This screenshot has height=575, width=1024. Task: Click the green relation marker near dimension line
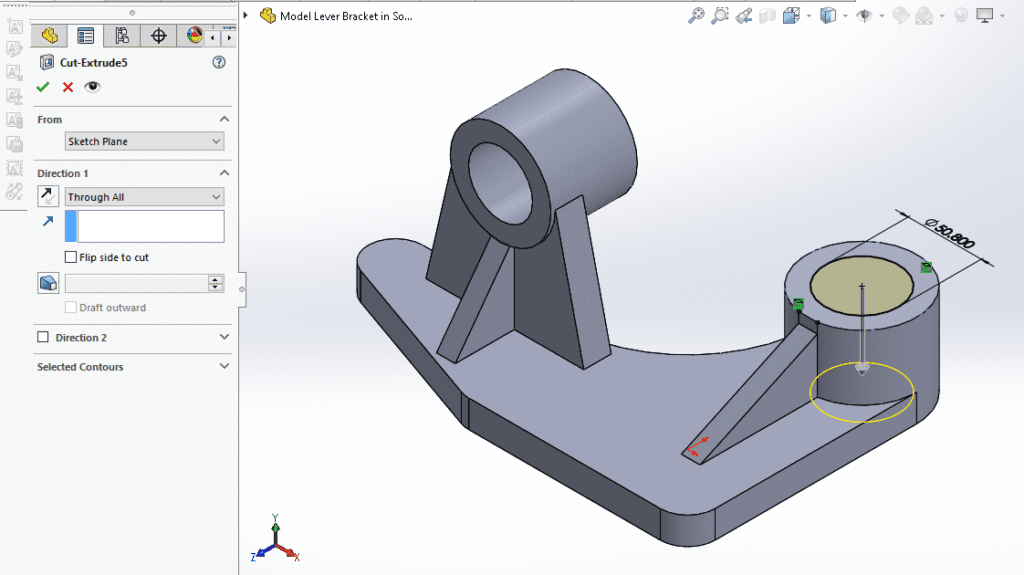(x=926, y=267)
